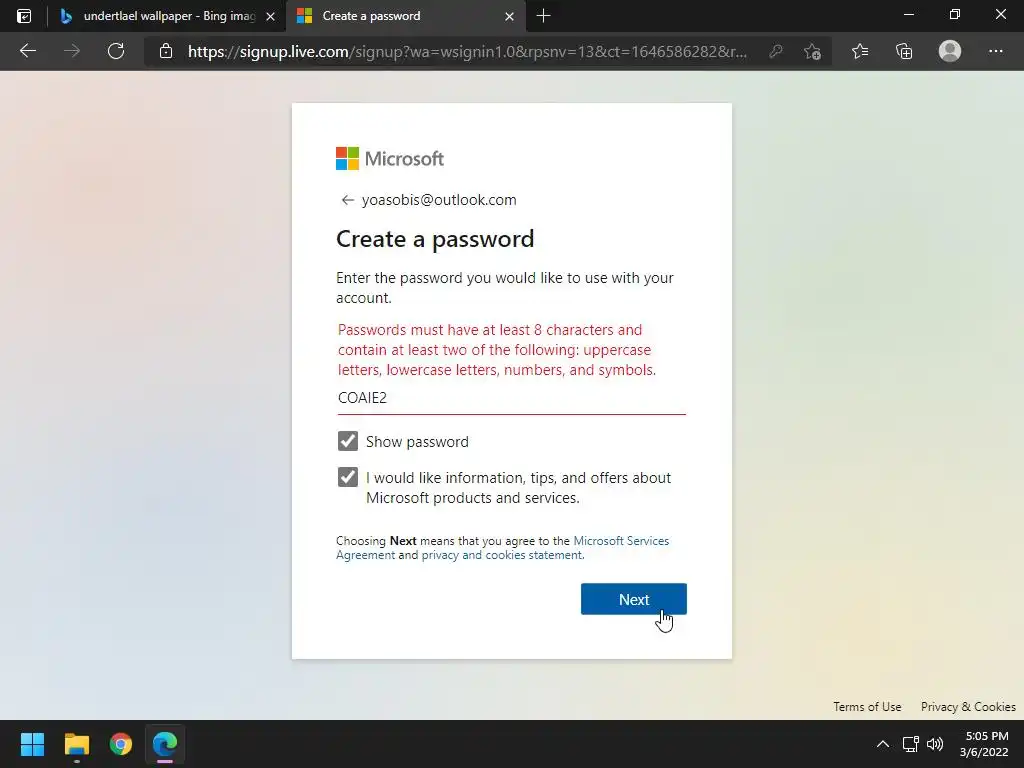
Task: Open Privacy & Cookies footer link
Action: (968, 707)
